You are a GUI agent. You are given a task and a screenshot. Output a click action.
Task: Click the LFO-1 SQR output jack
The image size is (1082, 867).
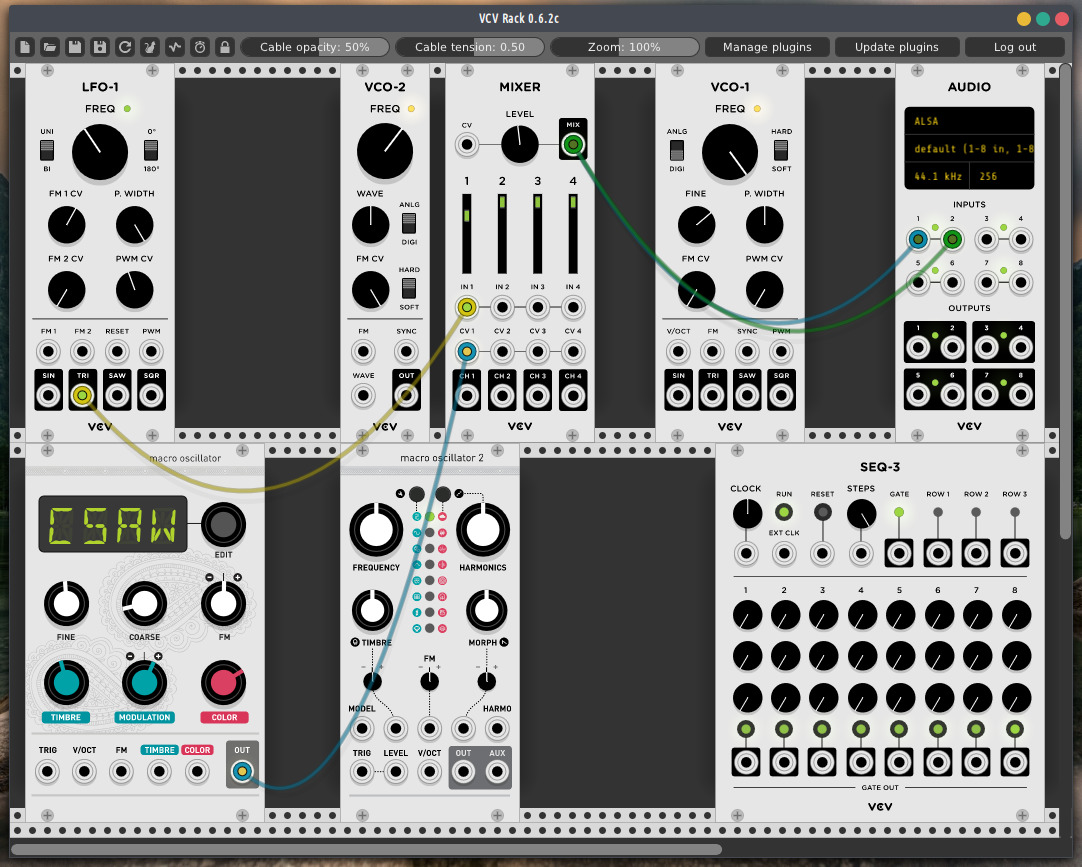click(x=152, y=396)
